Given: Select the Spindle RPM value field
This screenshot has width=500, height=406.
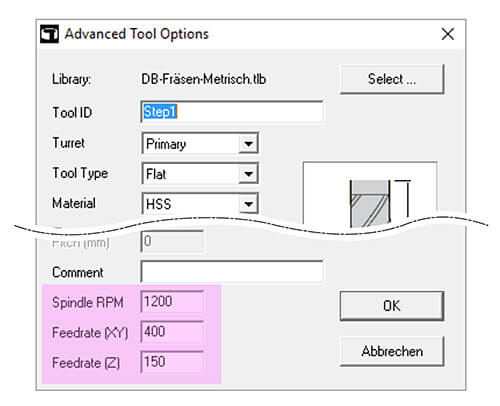Looking at the screenshot, I should tap(172, 302).
